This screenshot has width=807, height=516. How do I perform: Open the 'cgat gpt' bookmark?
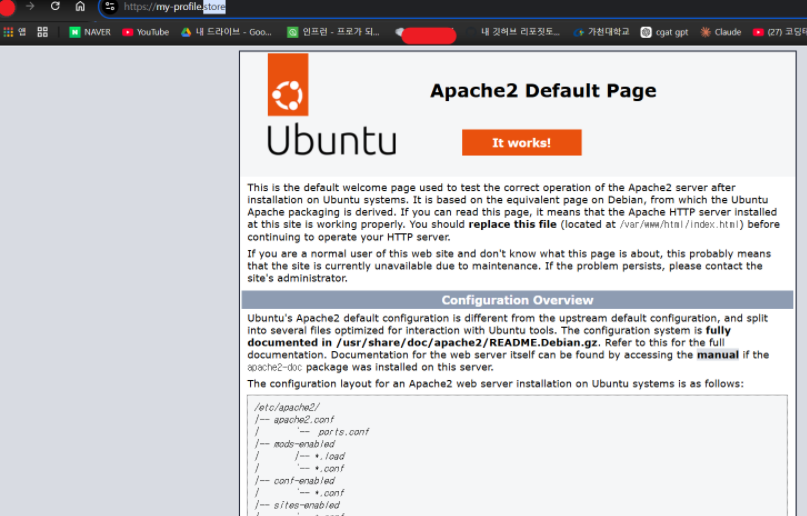(664, 32)
